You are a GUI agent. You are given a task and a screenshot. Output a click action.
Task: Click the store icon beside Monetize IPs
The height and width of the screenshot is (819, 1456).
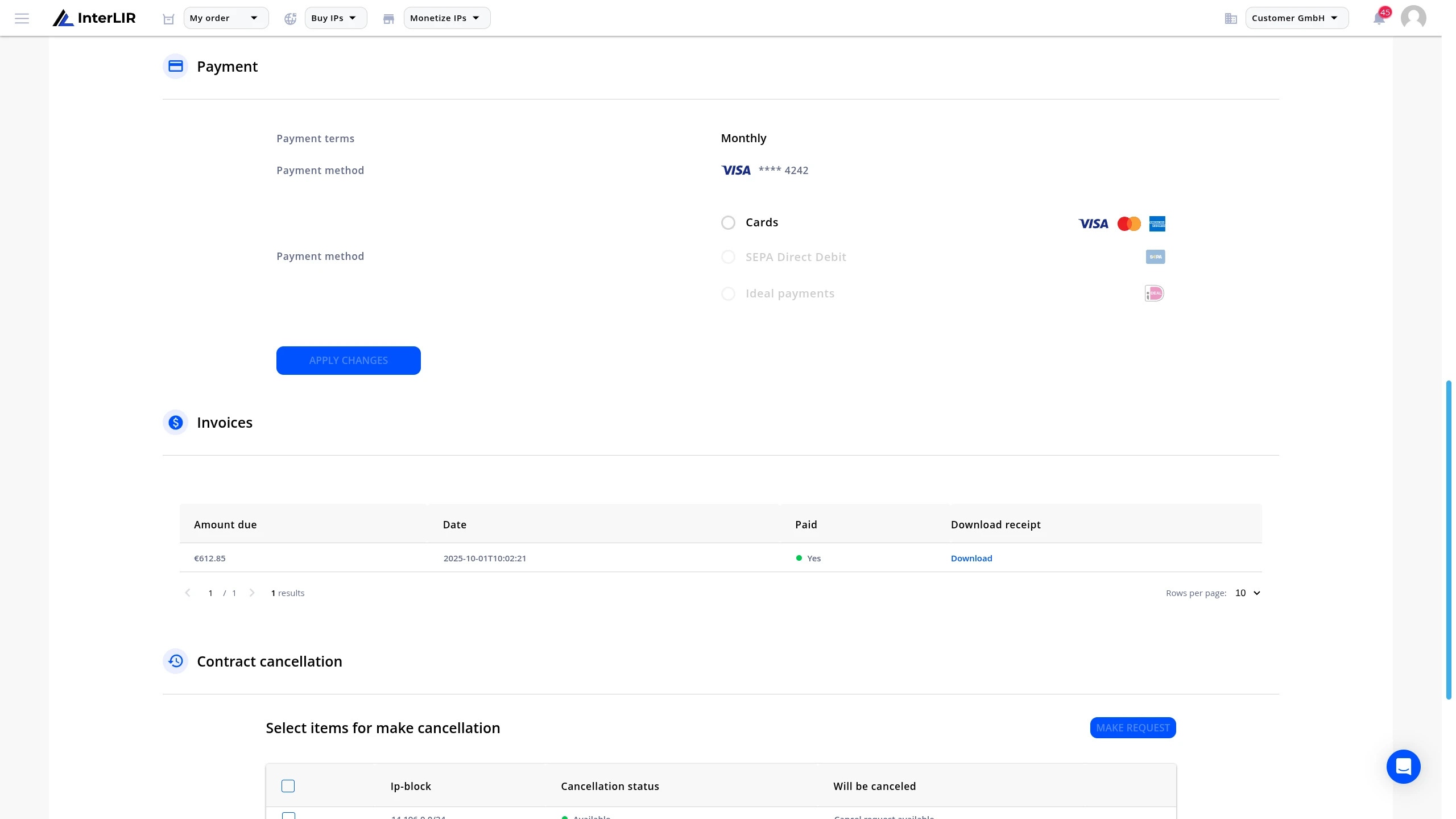[389, 19]
